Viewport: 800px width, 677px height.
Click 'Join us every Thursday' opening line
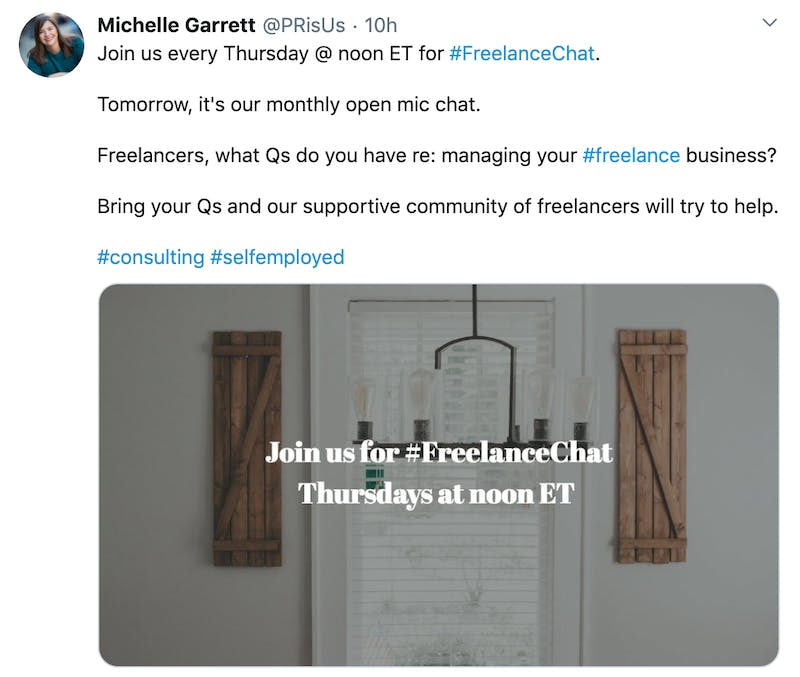click(x=203, y=54)
